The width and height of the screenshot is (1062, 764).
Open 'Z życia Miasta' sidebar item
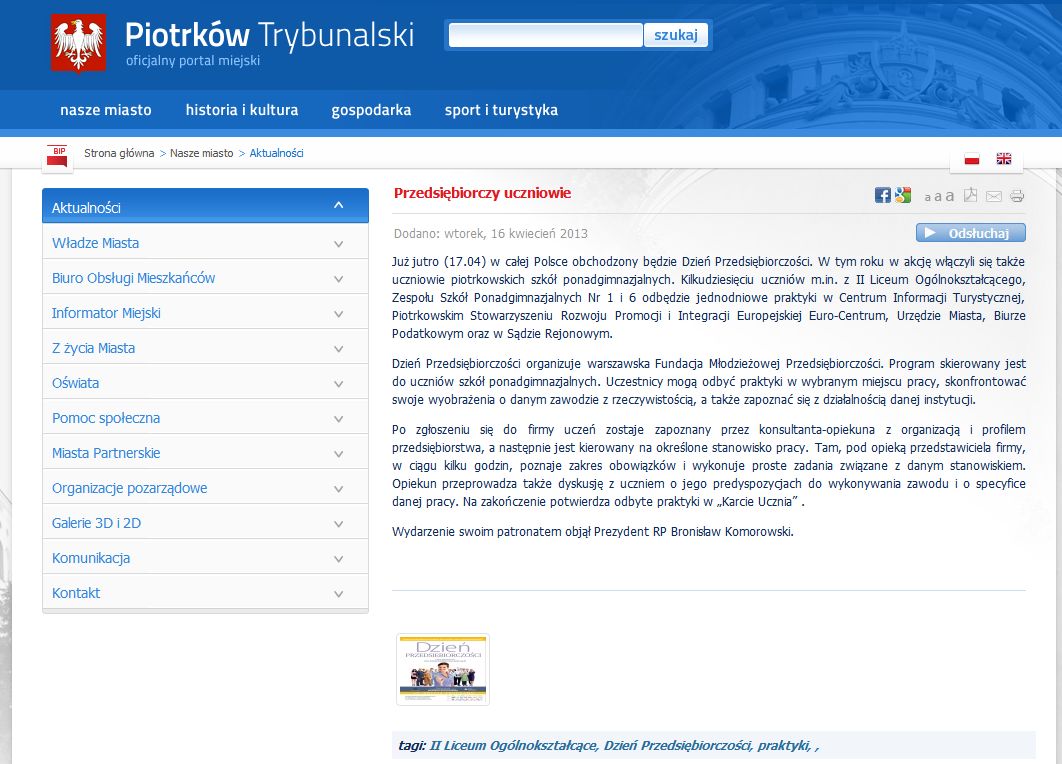[93, 349]
